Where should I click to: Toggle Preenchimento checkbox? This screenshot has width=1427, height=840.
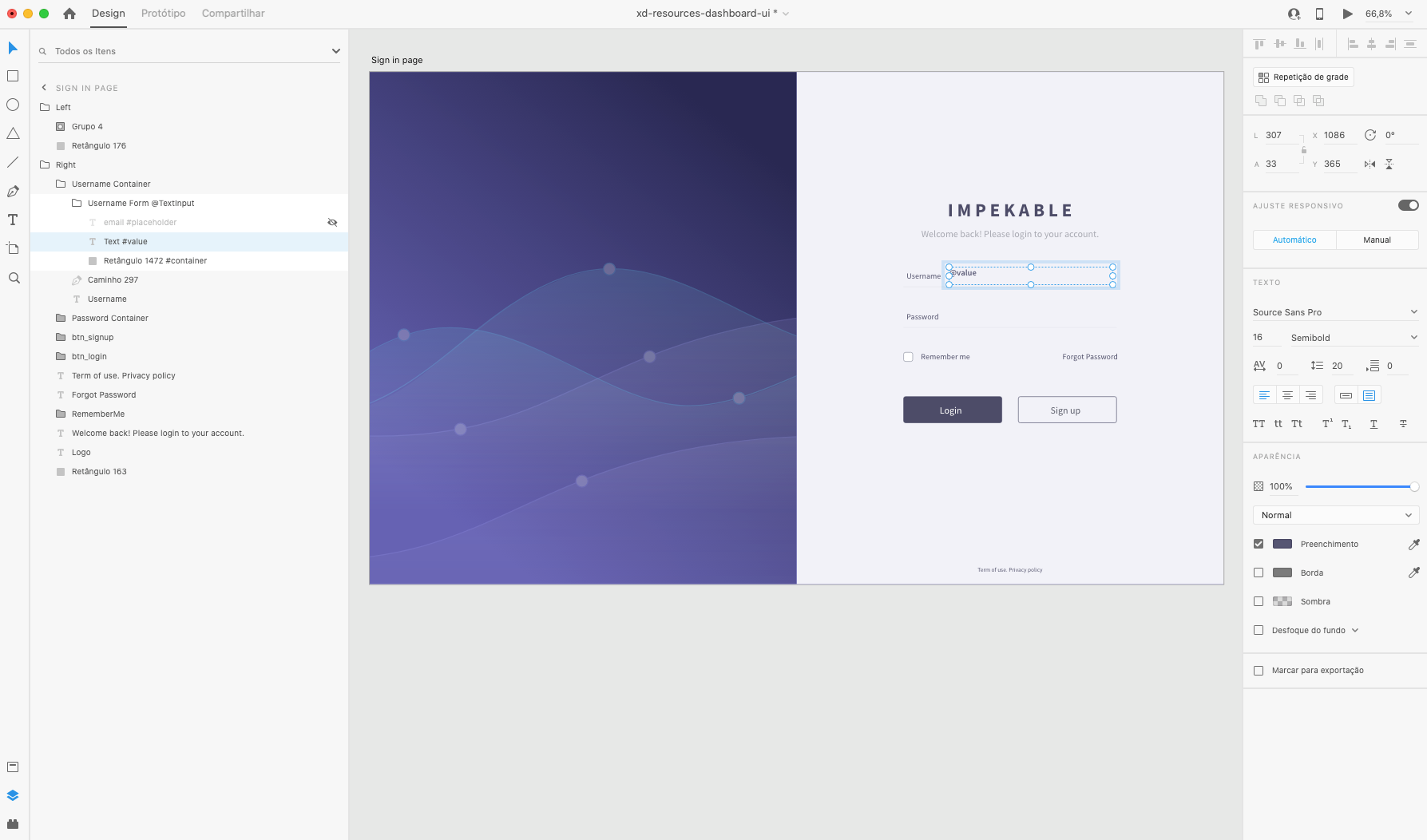[x=1259, y=544]
